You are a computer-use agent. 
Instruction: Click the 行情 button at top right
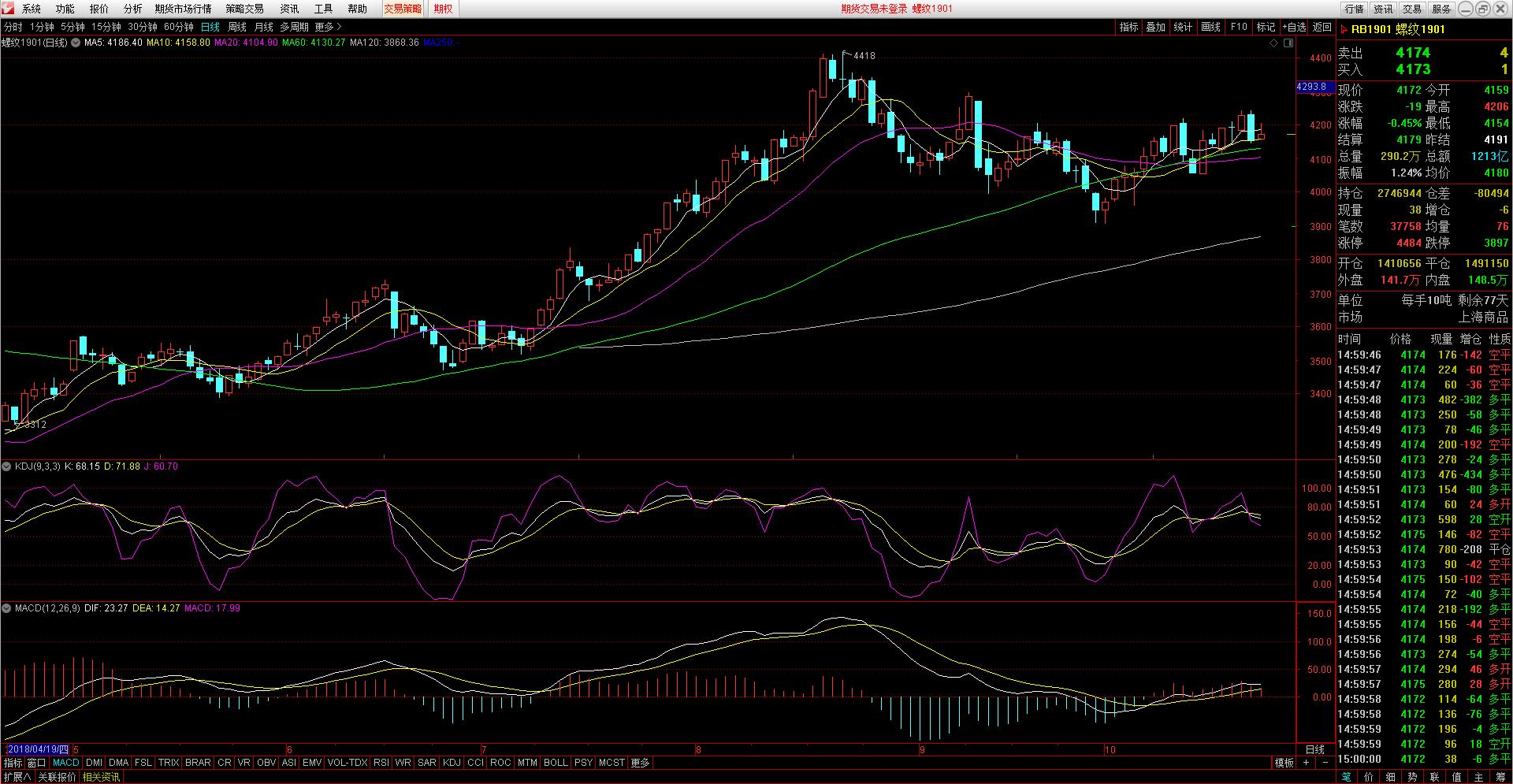click(1354, 9)
